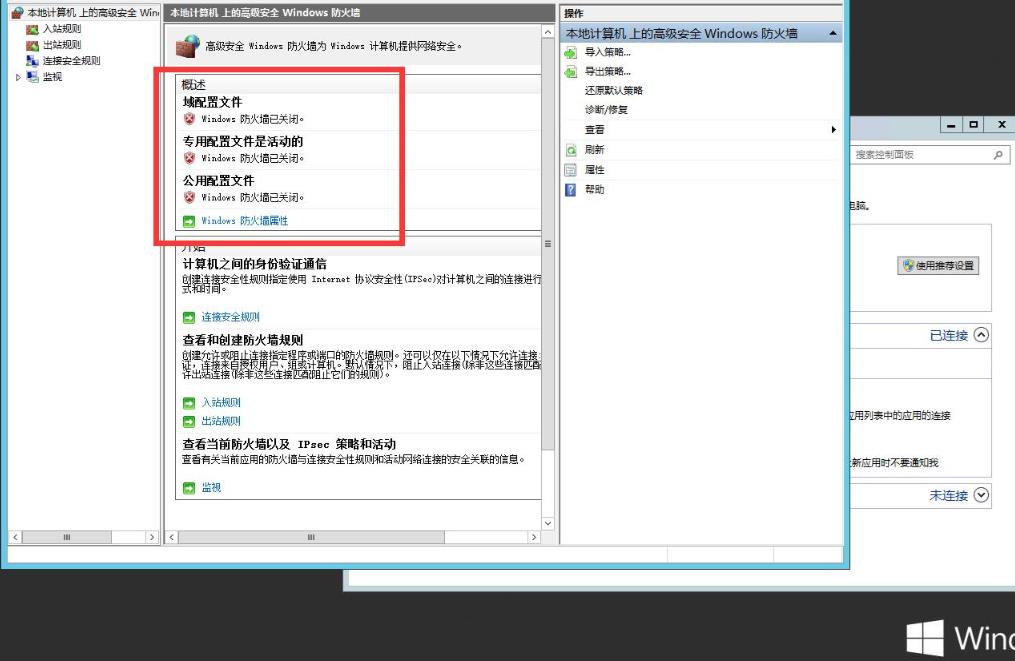Click green arrow beside 入站规则 link
Image resolution: width=1015 pixels, height=661 pixels.
point(189,403)
